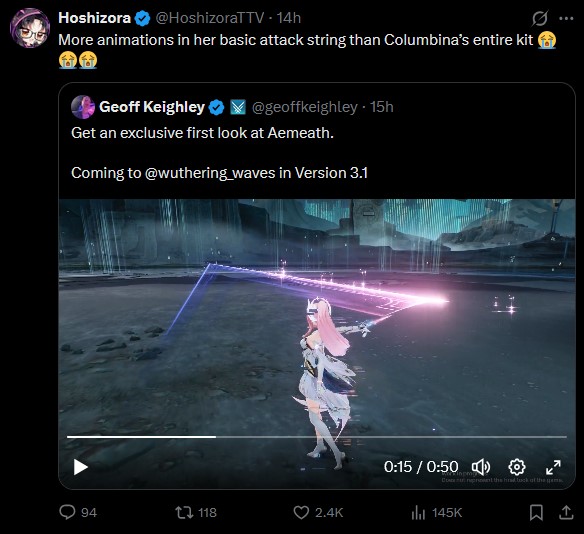
Task: Bookmark this tweet
Action: point(536,512)
